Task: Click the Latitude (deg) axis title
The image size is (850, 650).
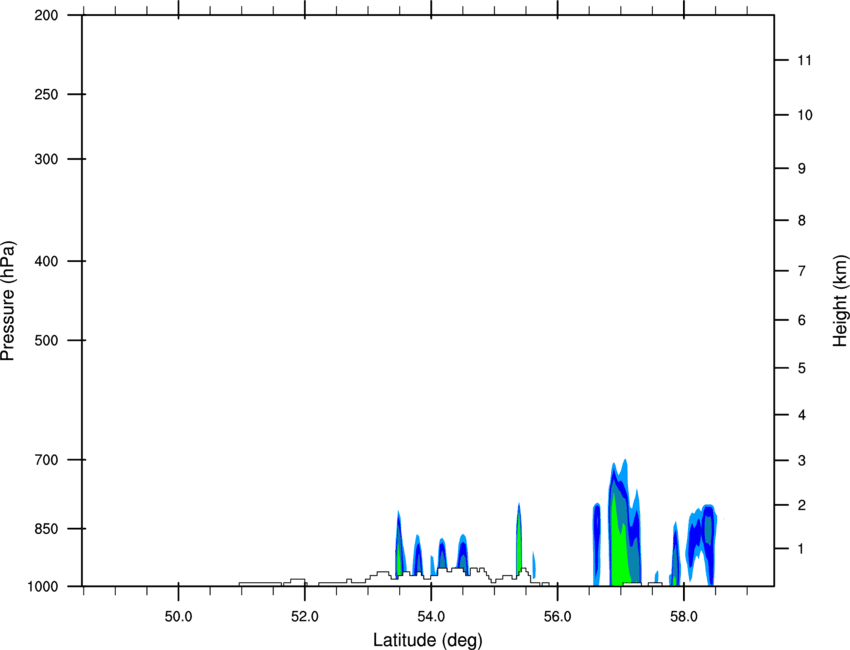Action: [427, 640]
